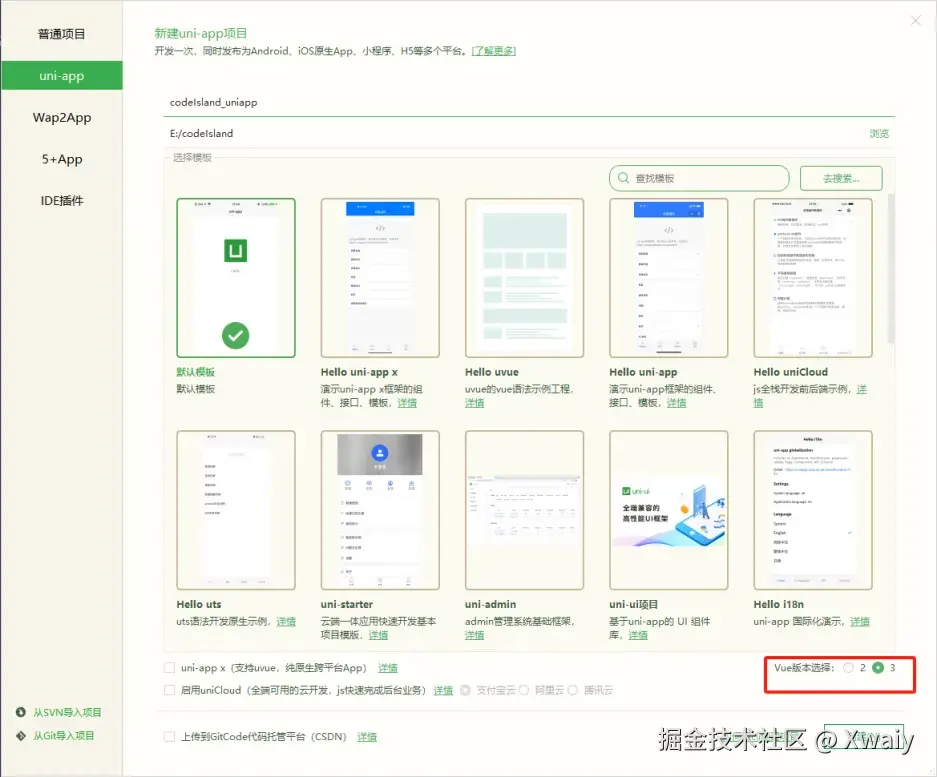Open the IDE插件 tab
Viewport: 937px width, 777px height.
tap(60, 198)
